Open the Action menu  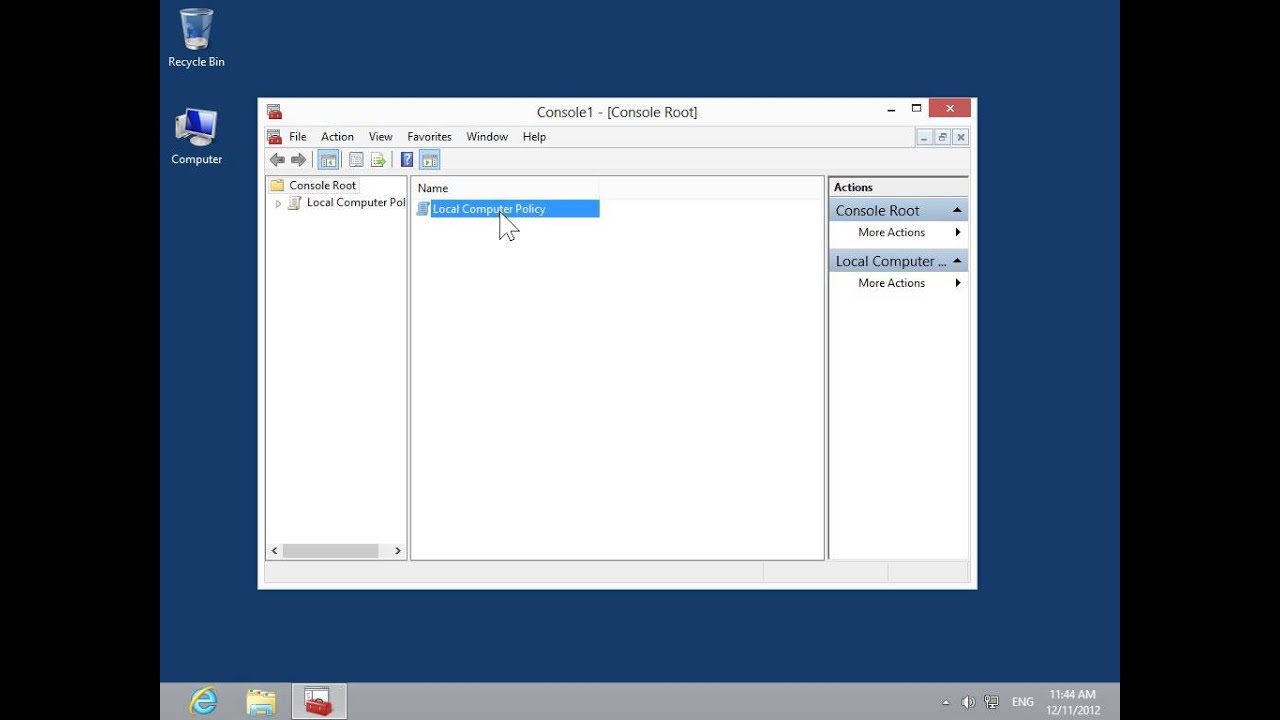337,137
